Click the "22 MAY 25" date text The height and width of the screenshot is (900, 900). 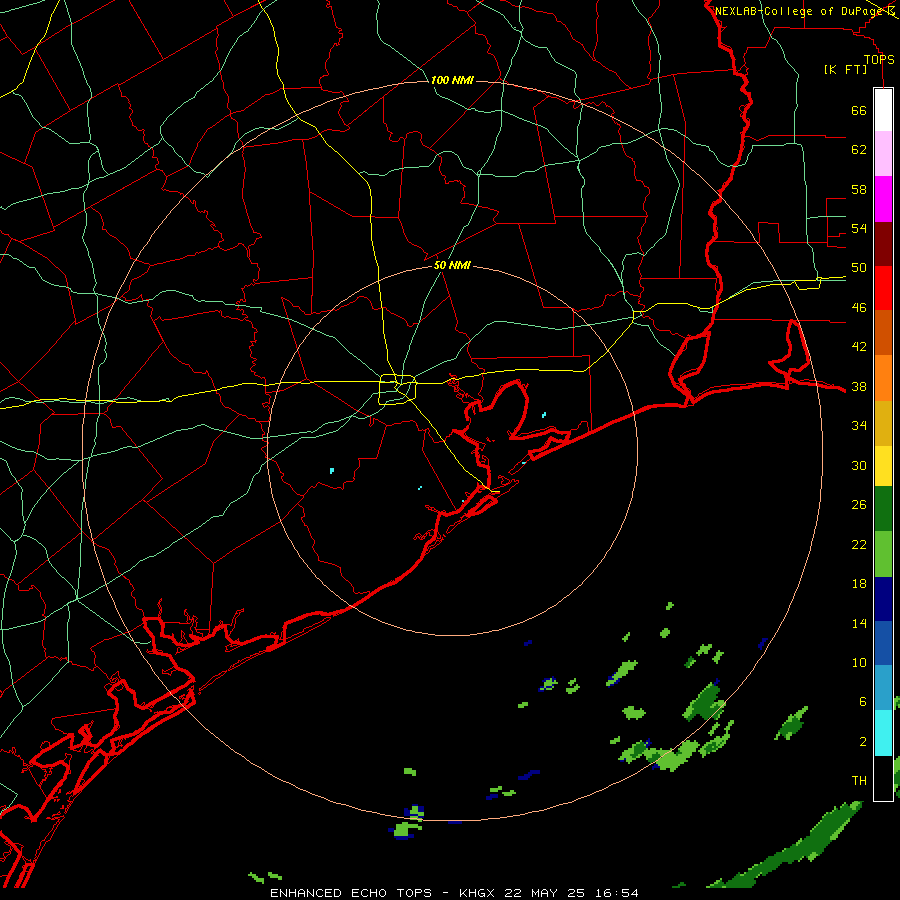coord(544,893)
